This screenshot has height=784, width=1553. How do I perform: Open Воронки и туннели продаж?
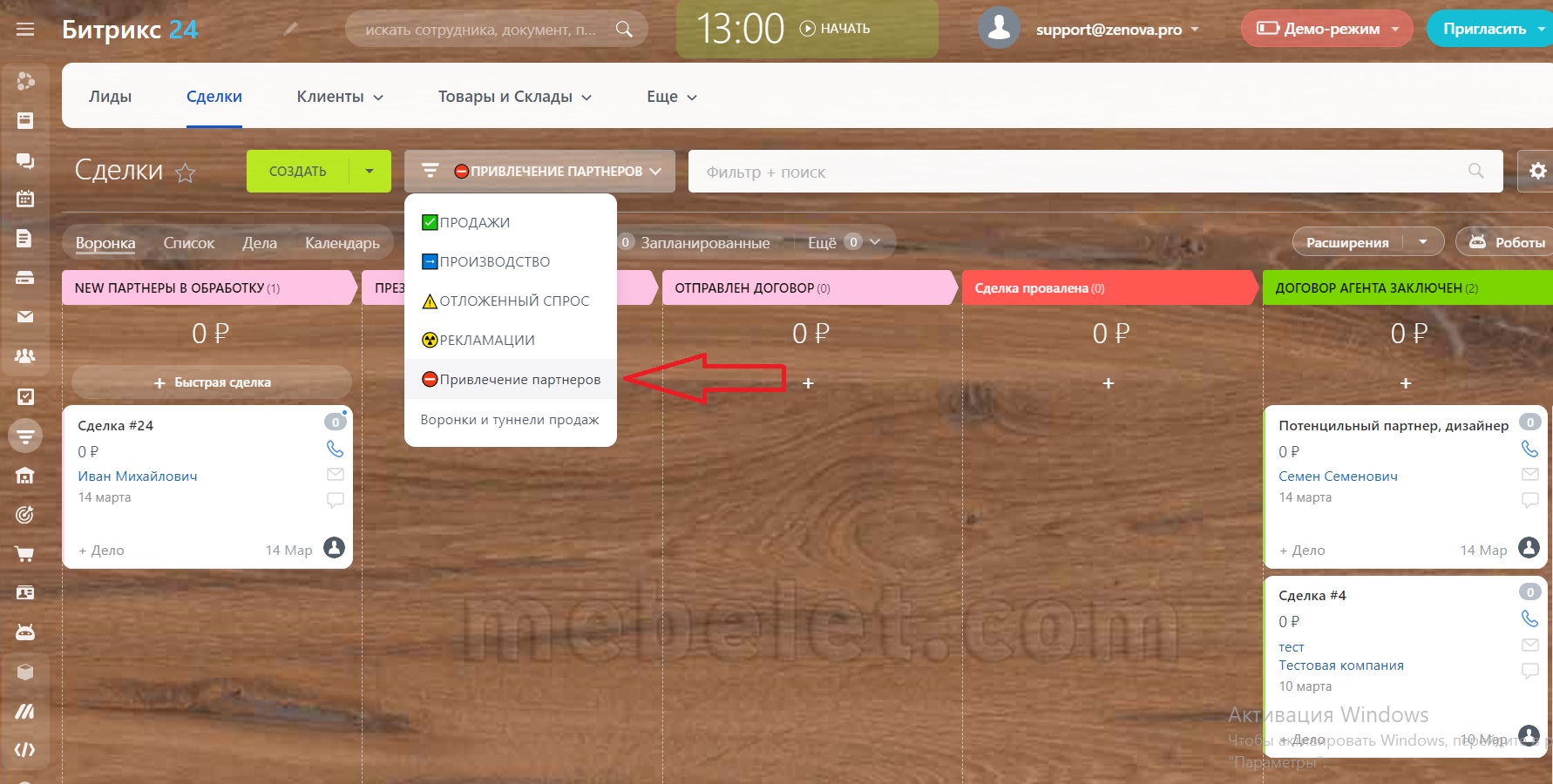511,420
